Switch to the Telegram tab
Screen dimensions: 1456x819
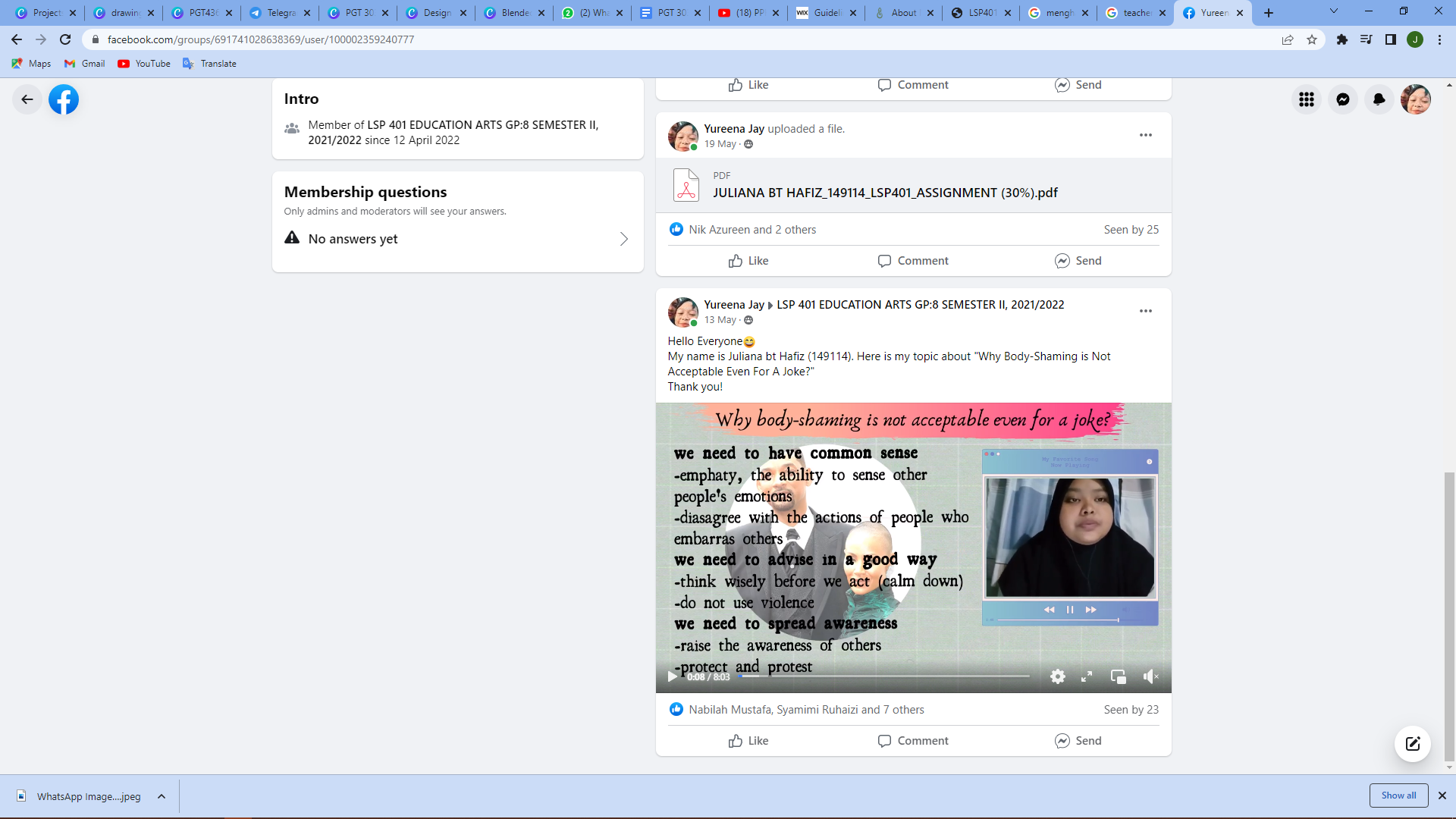pos(280,13)
